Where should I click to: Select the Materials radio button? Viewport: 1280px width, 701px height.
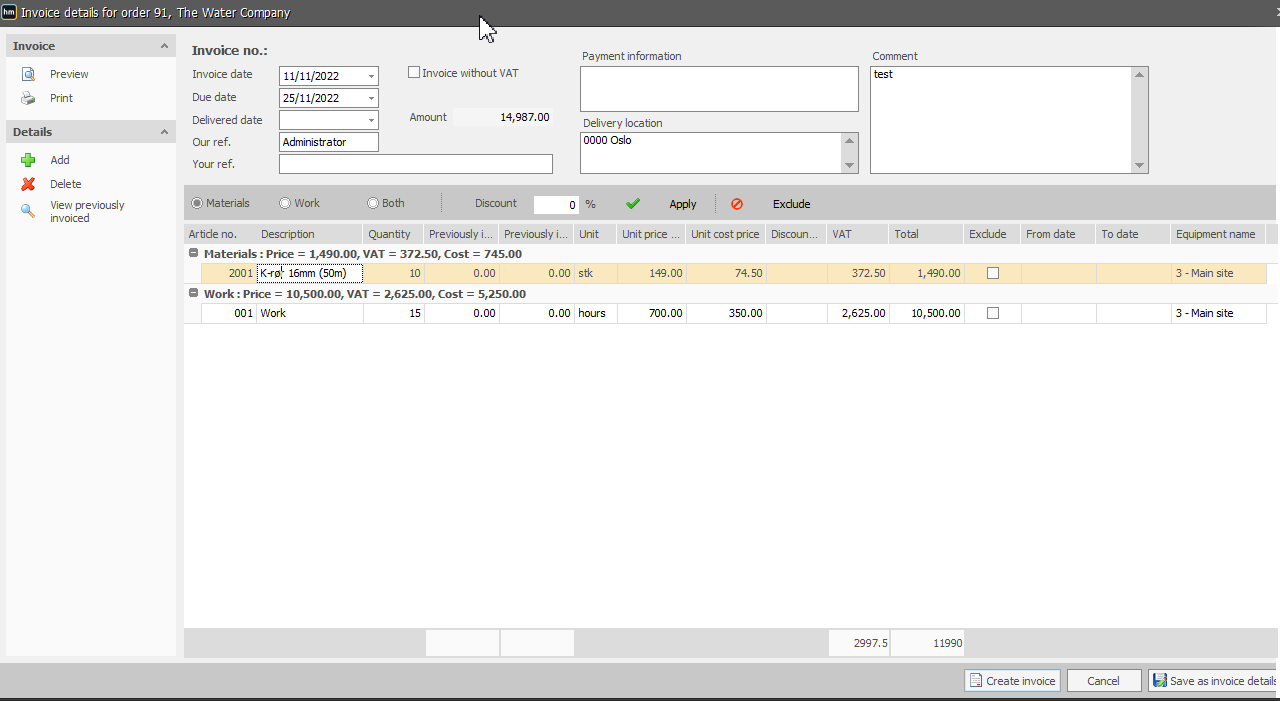point(197,203)
